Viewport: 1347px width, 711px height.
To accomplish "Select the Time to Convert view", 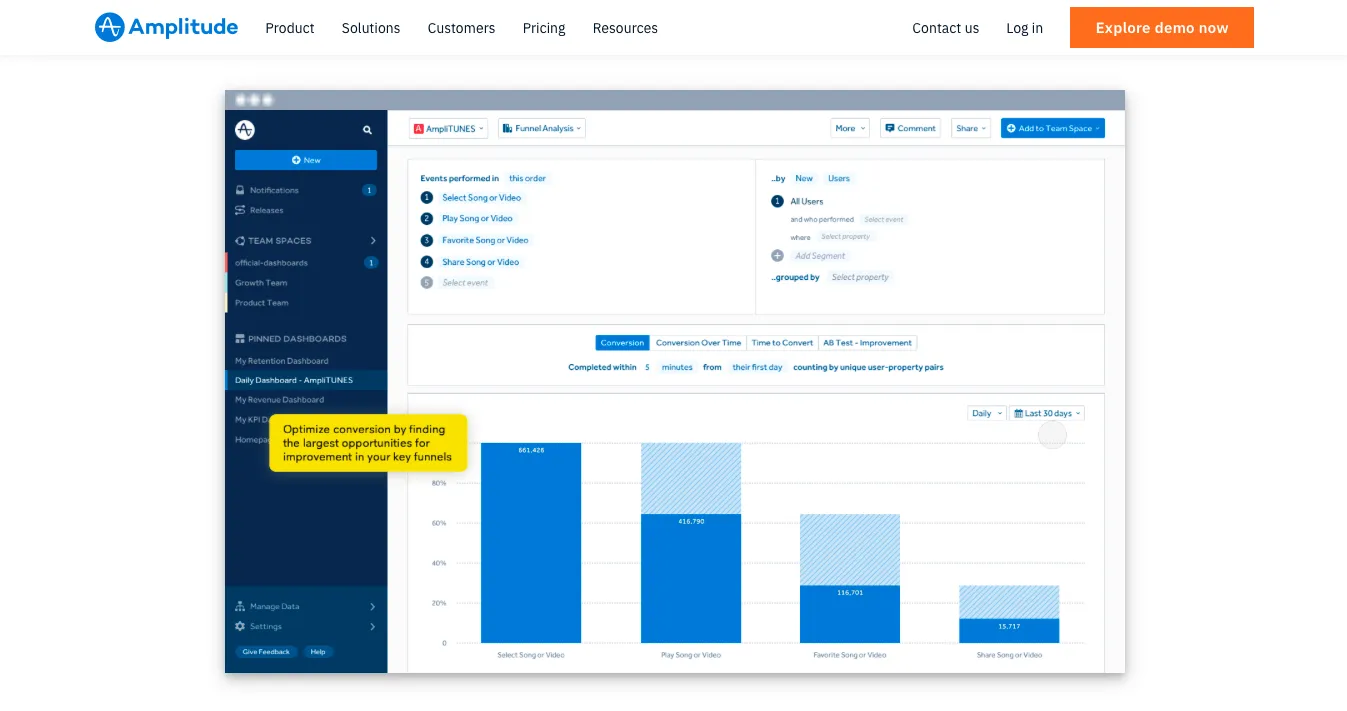I will click(782, 343).
